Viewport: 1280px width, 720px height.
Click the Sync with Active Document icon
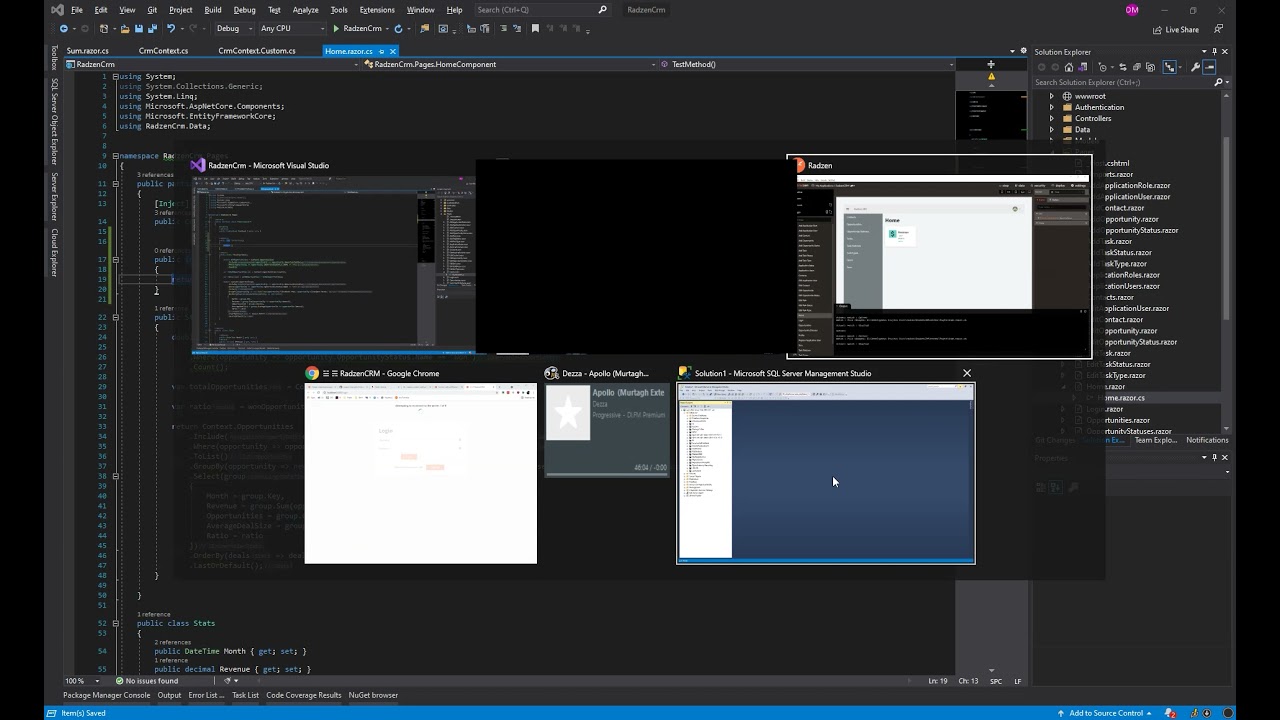coord(1123,67)
